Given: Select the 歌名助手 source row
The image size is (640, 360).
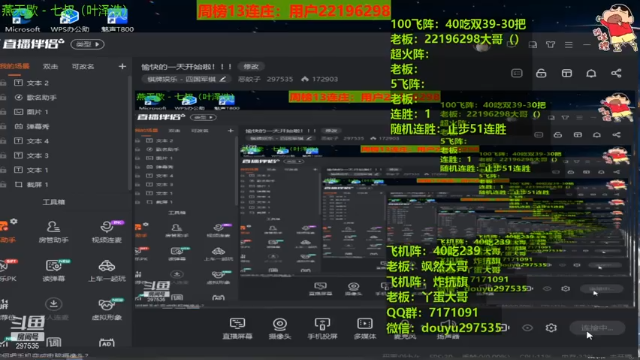Looking at the screenshot, I should click(x=65, y=98).
